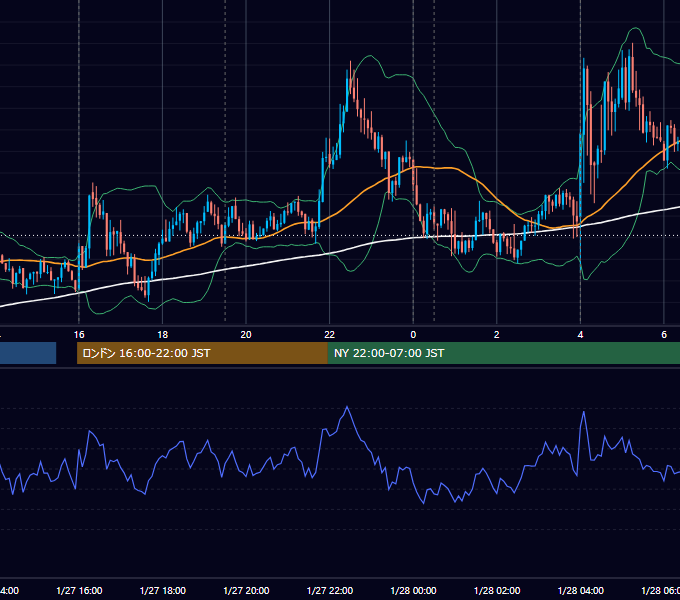Click the 6 hour label on chart axis
This screenshot has width=680, height=600.
pyautogui.click(x=664, y=335)
